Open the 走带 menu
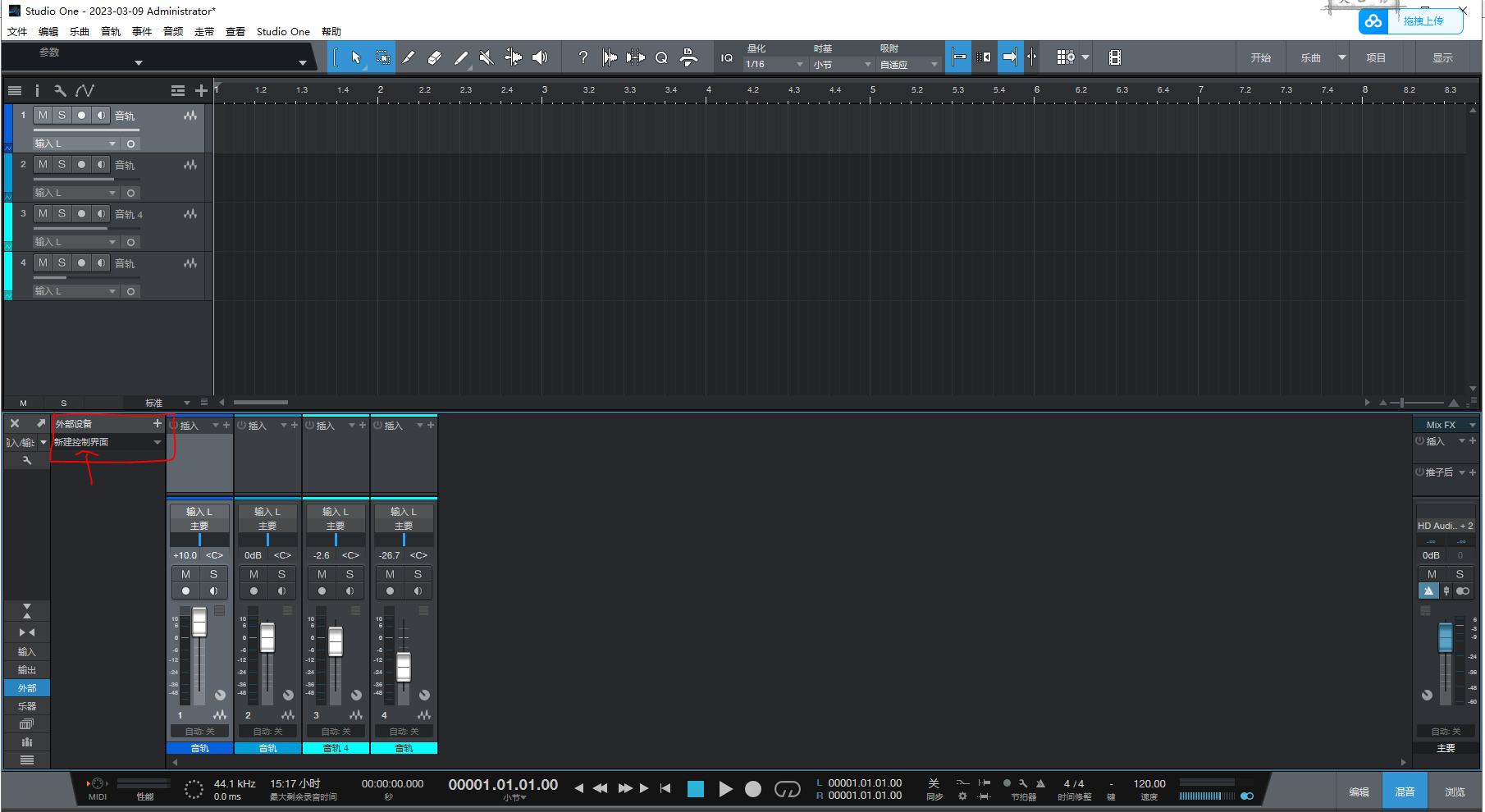The height and width of the screenshot is (812, 1485). [x=204, y=32]
